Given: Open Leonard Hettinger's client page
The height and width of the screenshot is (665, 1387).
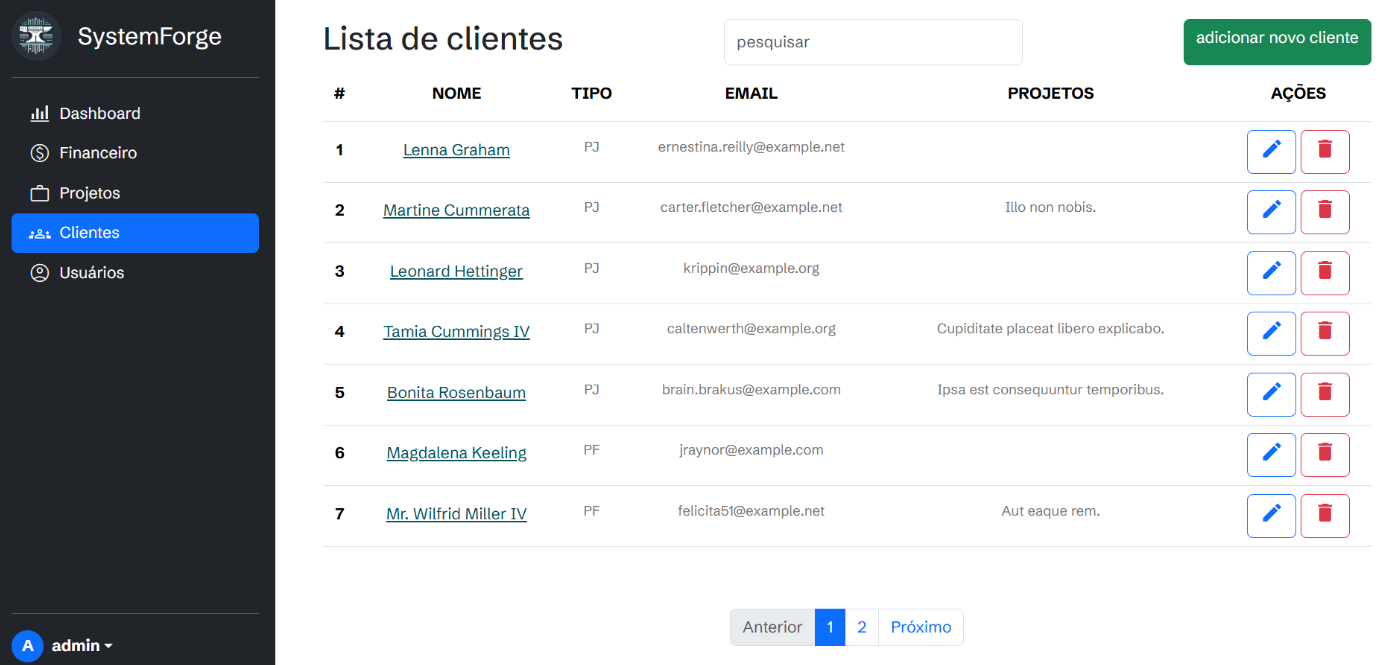Looking at the screenshot, I should [456, 271].
